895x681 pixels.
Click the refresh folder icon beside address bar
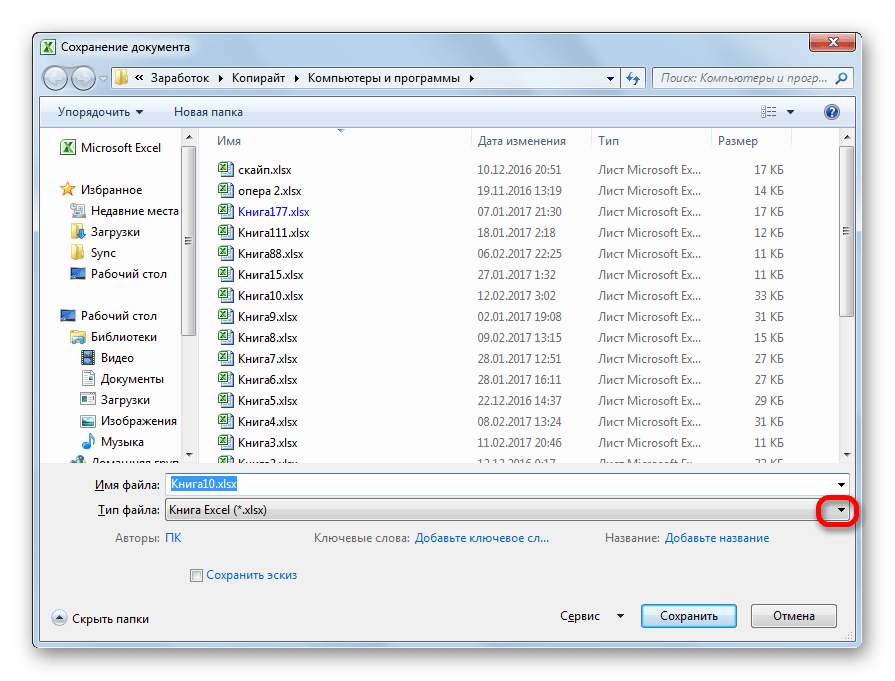pos(633,78)
